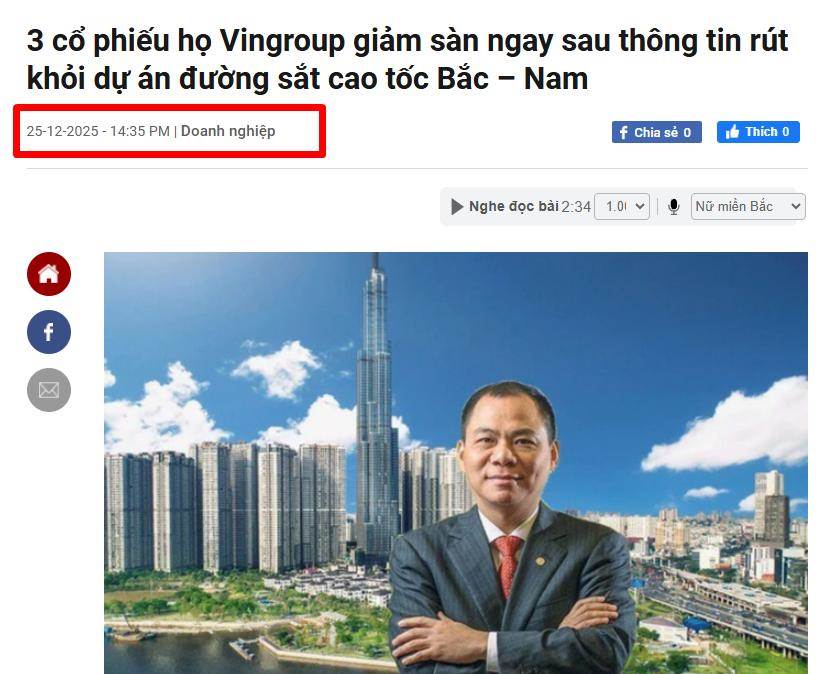Click the Nghe đọc bài label
The width and height of the screenshot is (828, 674).
(x=514, y=207)
